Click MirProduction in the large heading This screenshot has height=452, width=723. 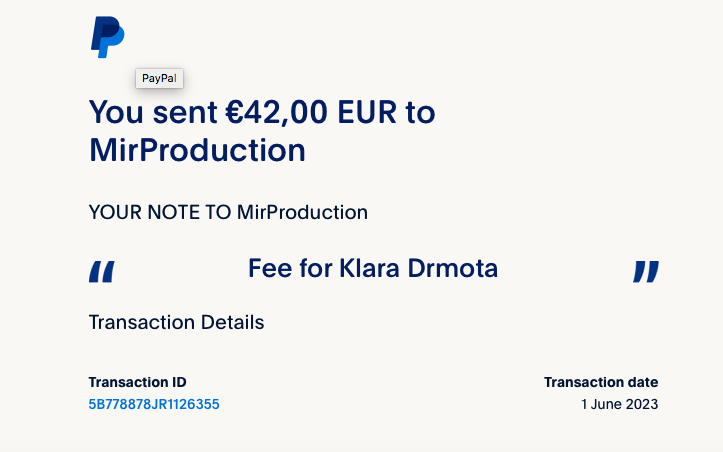click(197, 150)
